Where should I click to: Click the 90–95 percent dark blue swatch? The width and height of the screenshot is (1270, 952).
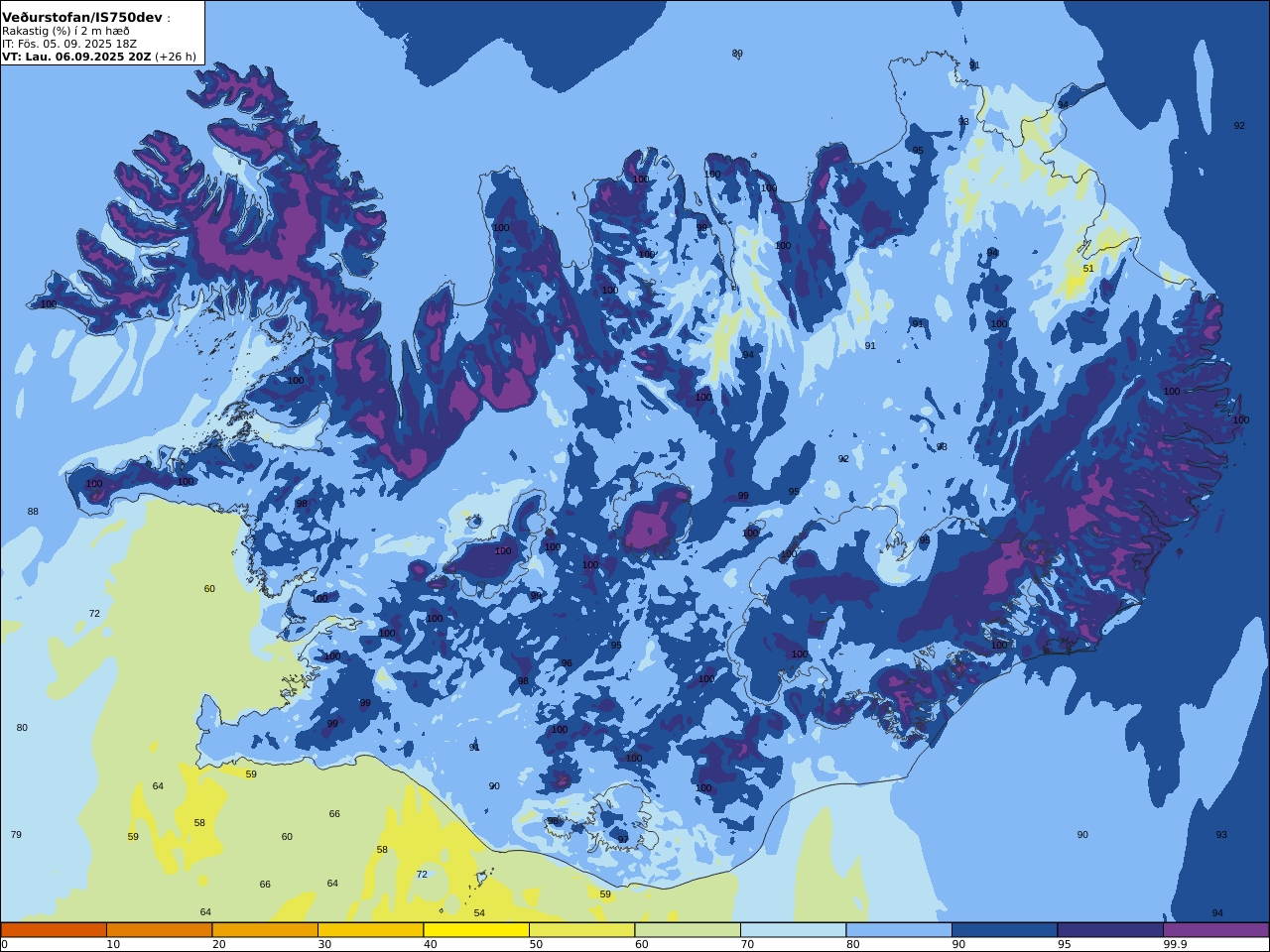1004,930
